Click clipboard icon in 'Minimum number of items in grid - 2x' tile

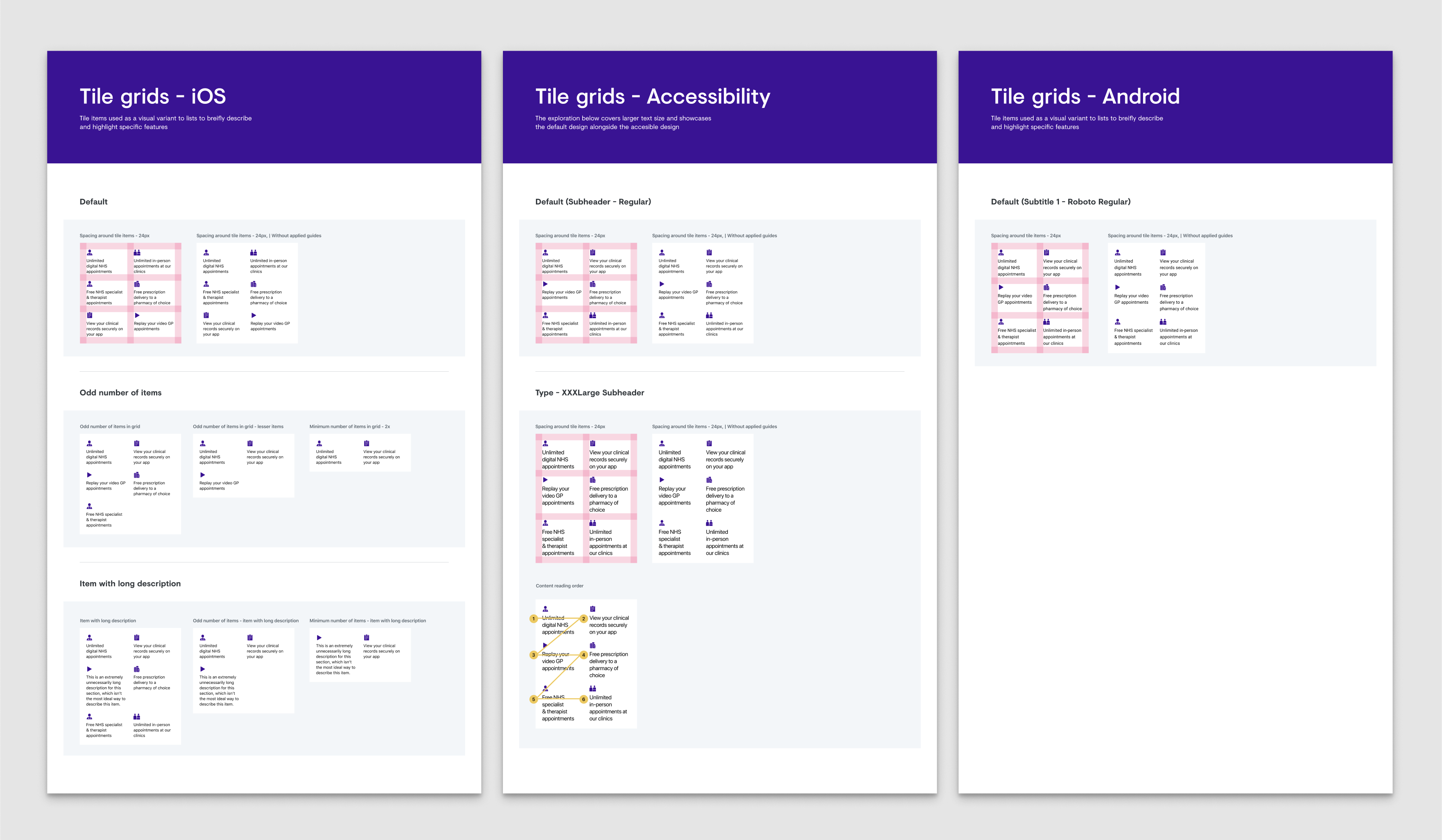366,443
